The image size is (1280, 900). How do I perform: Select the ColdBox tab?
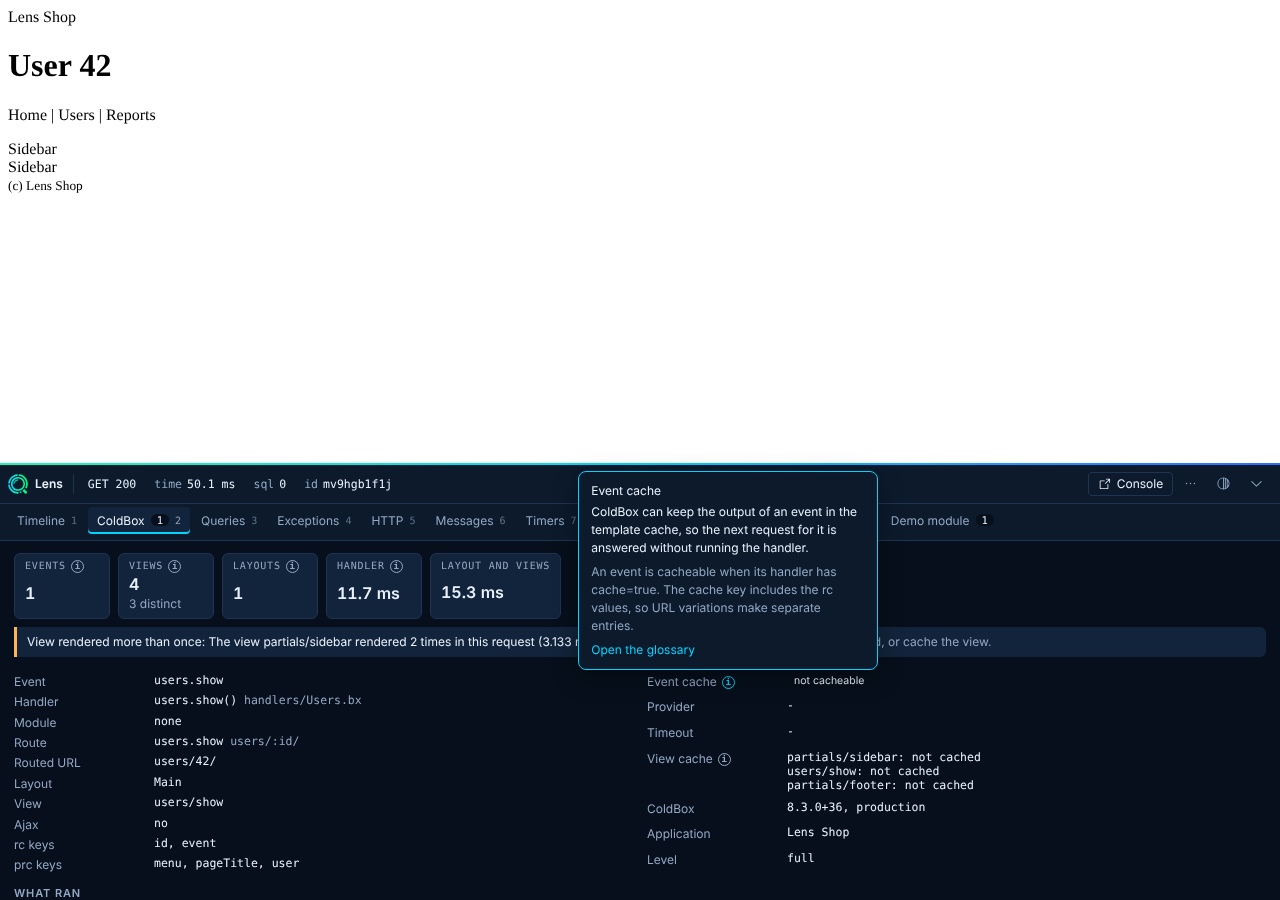coord(139,521)
